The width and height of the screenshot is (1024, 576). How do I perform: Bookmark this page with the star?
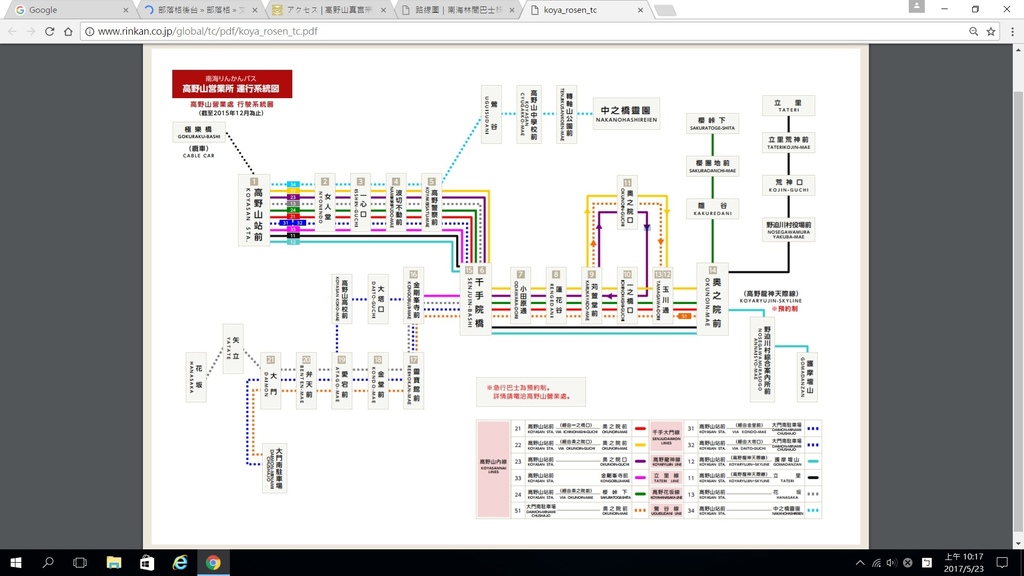pyautogui.click(x=991, y=31)
